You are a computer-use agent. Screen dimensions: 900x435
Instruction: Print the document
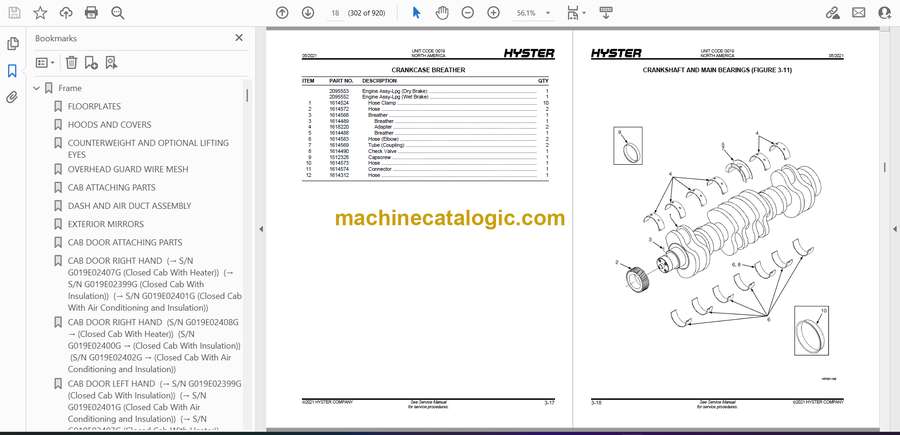click(91, 13)
